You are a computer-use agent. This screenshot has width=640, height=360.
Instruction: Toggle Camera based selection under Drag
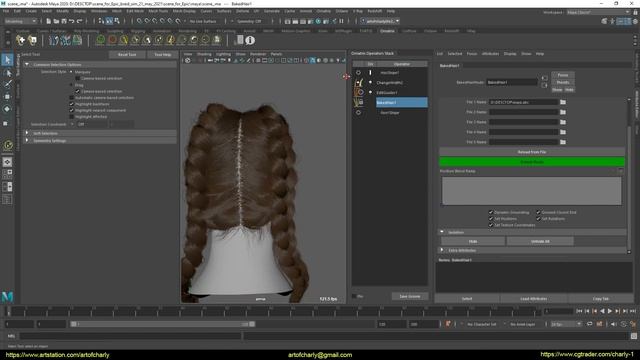(x=78, y=91)
